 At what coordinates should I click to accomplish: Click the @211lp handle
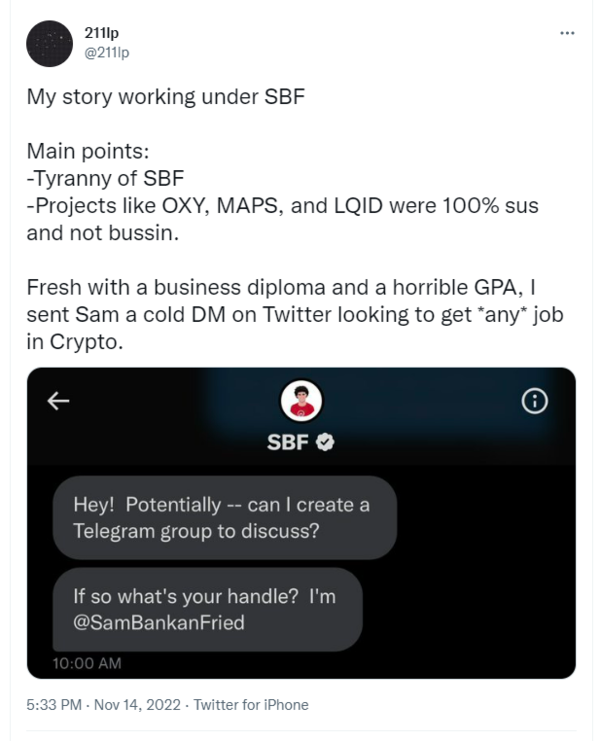105,52
